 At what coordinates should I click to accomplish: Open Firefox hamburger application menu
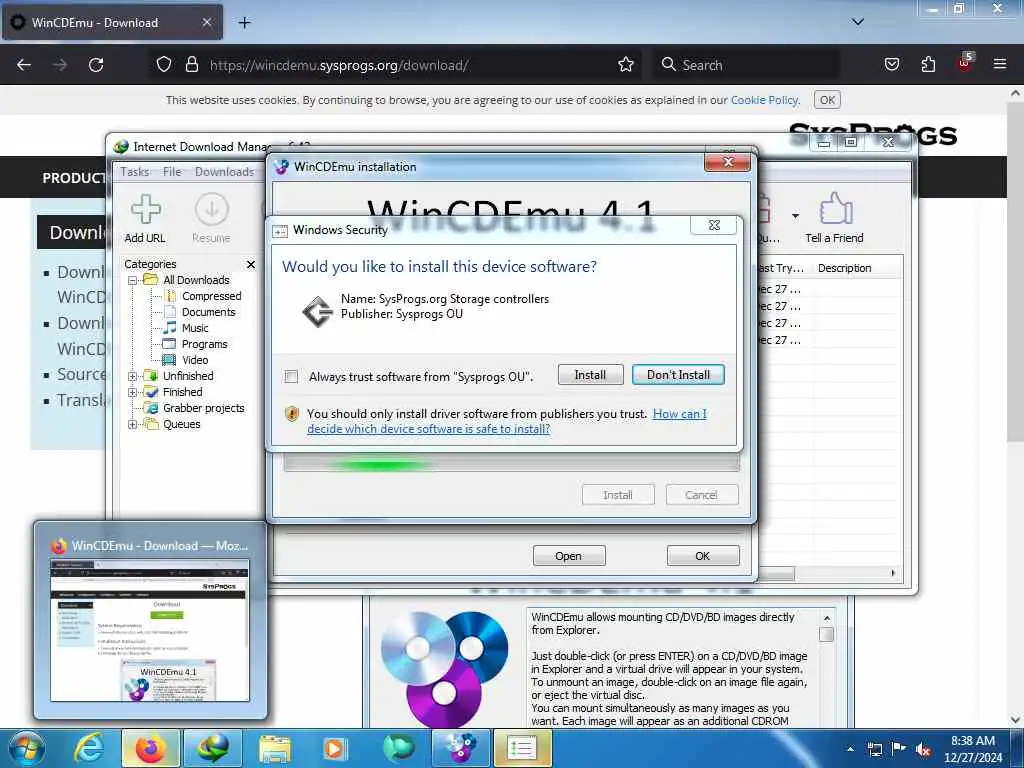1000,65
